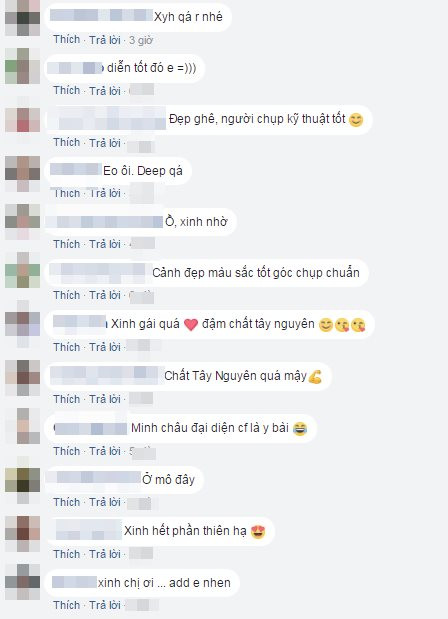
Task: Like the 'Ở mô đây' comment
Action: 67,502
